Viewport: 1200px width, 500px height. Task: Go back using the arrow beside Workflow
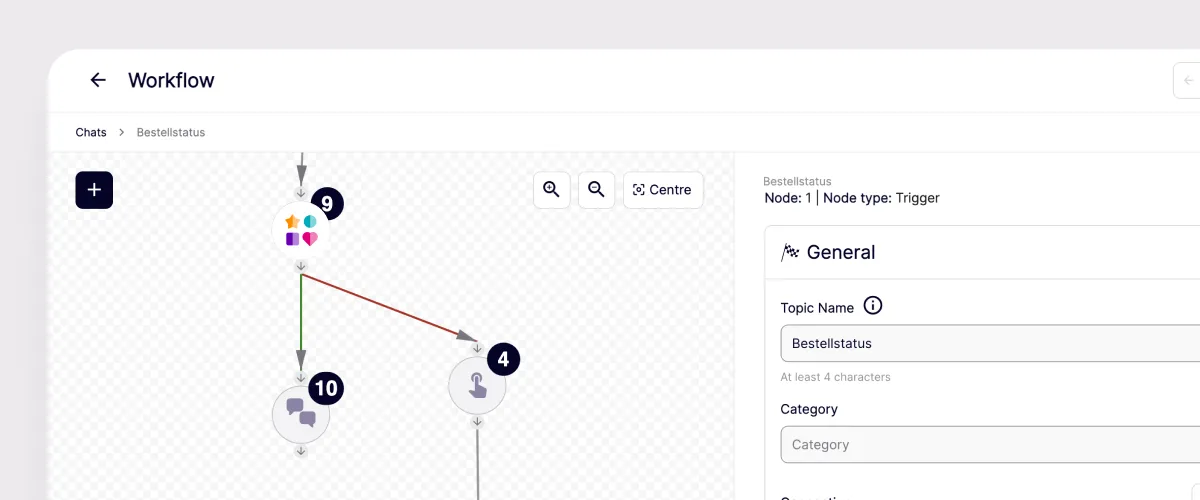tap(97, 80)
